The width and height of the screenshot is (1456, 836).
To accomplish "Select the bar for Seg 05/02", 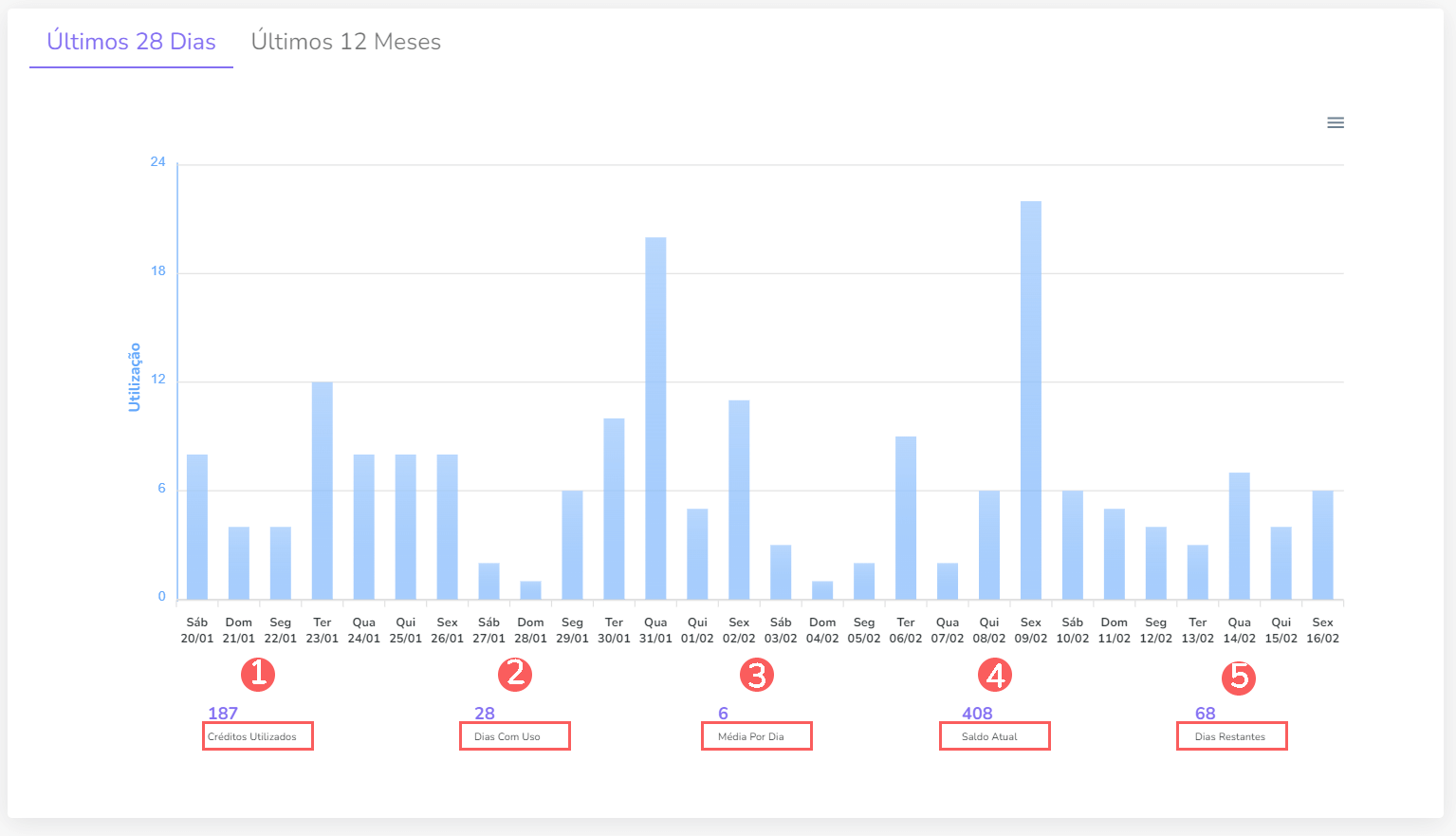I will point(864,581).
